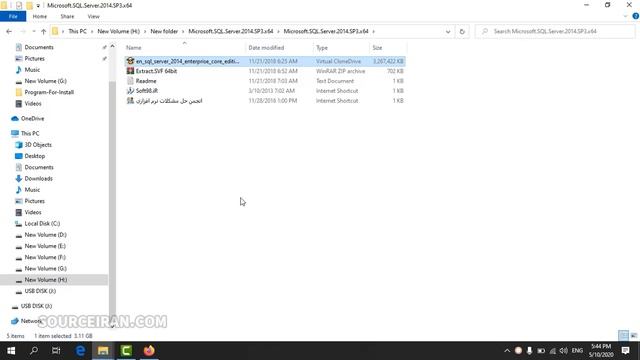
Task: Switch to Large icons view button
Action: 634,336
